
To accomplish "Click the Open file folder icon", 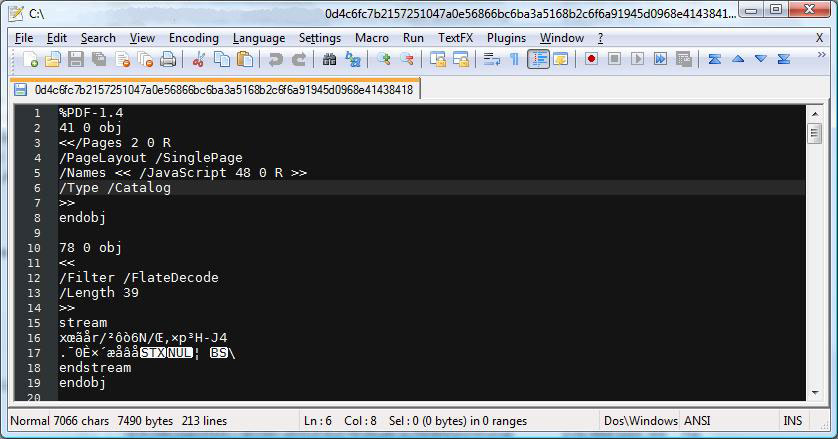I will 53,60.
